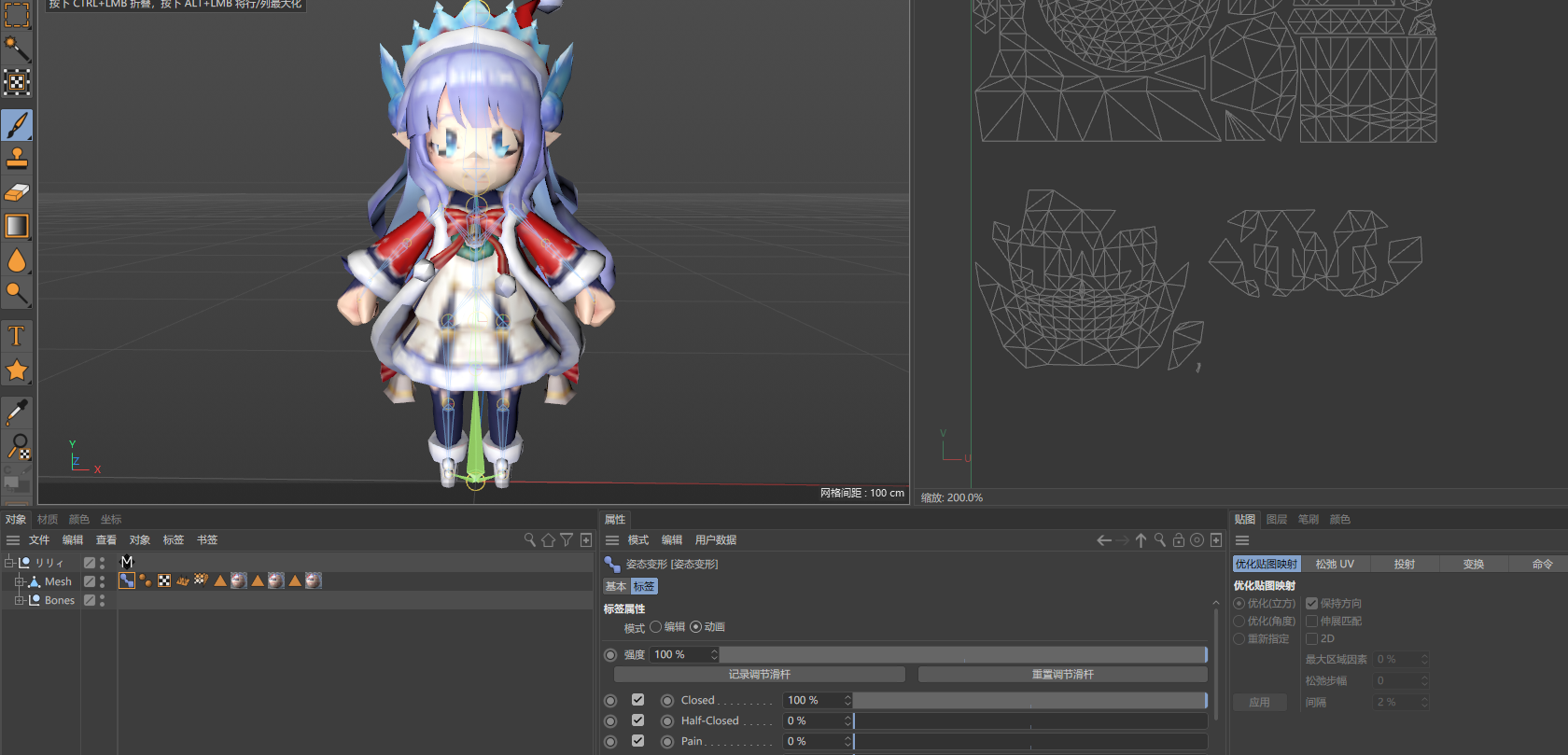Click the 应用 button
1568x755 pixels.
[1260, 702]
